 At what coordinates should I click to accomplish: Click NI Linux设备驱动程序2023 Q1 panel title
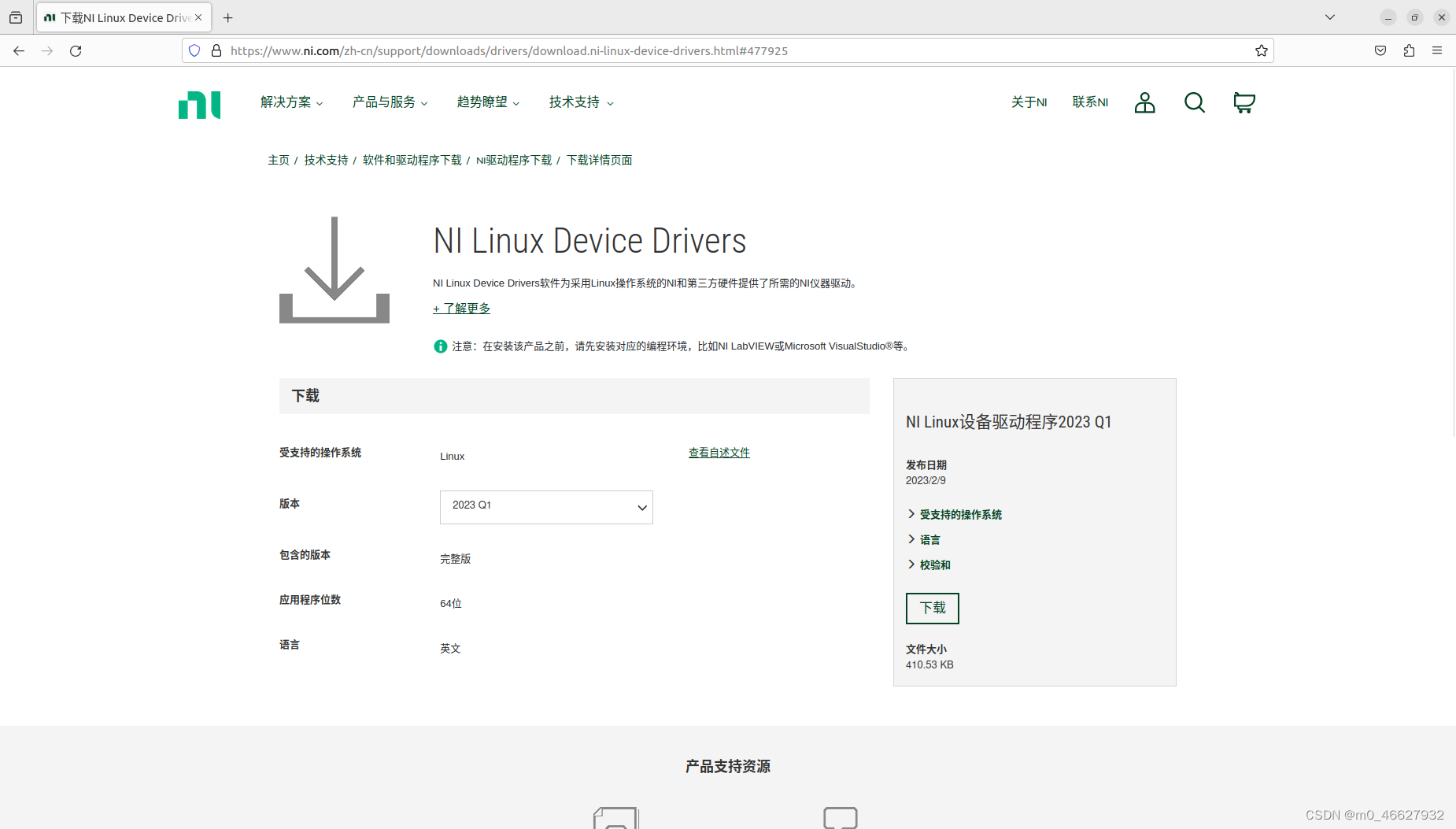click(1008, 422)
